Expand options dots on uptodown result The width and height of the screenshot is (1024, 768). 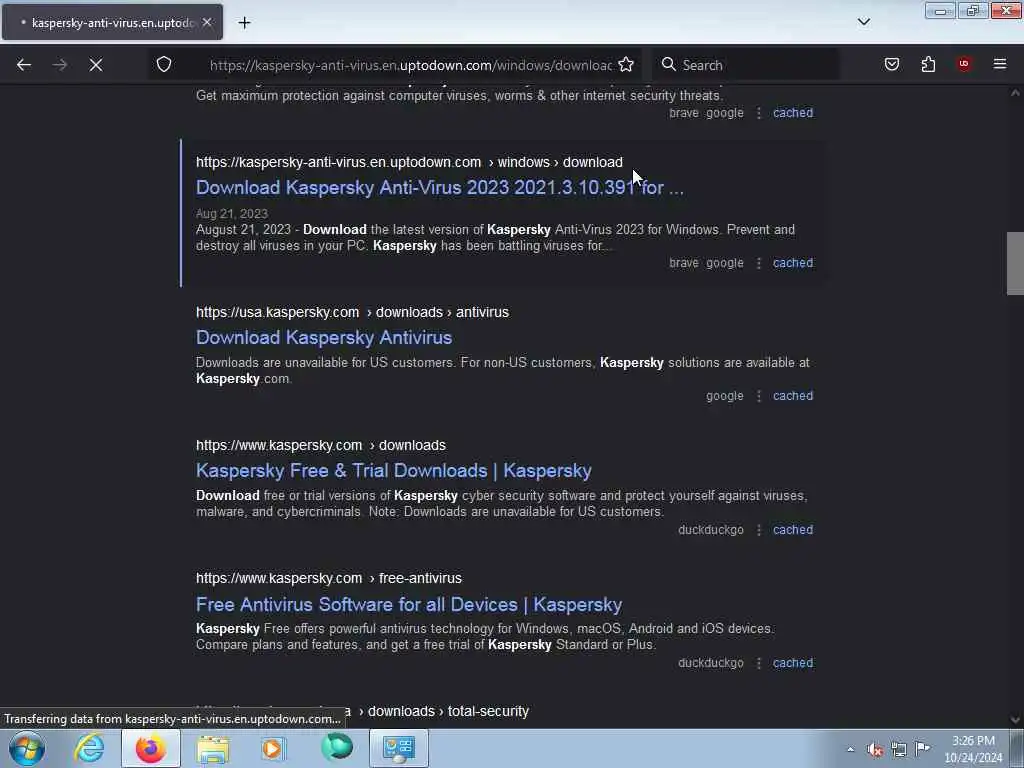[x=758, y=263]
